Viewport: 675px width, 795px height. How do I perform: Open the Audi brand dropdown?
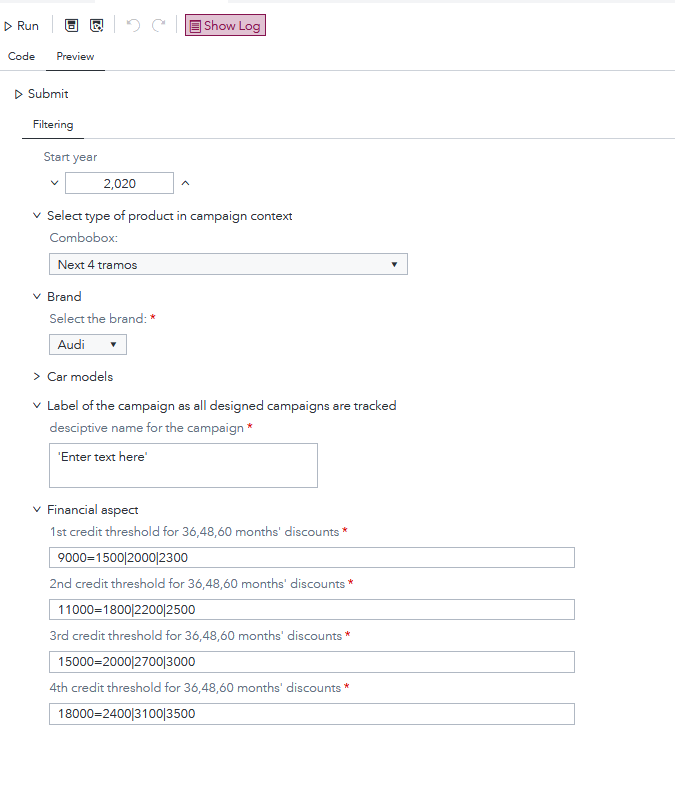88,345
